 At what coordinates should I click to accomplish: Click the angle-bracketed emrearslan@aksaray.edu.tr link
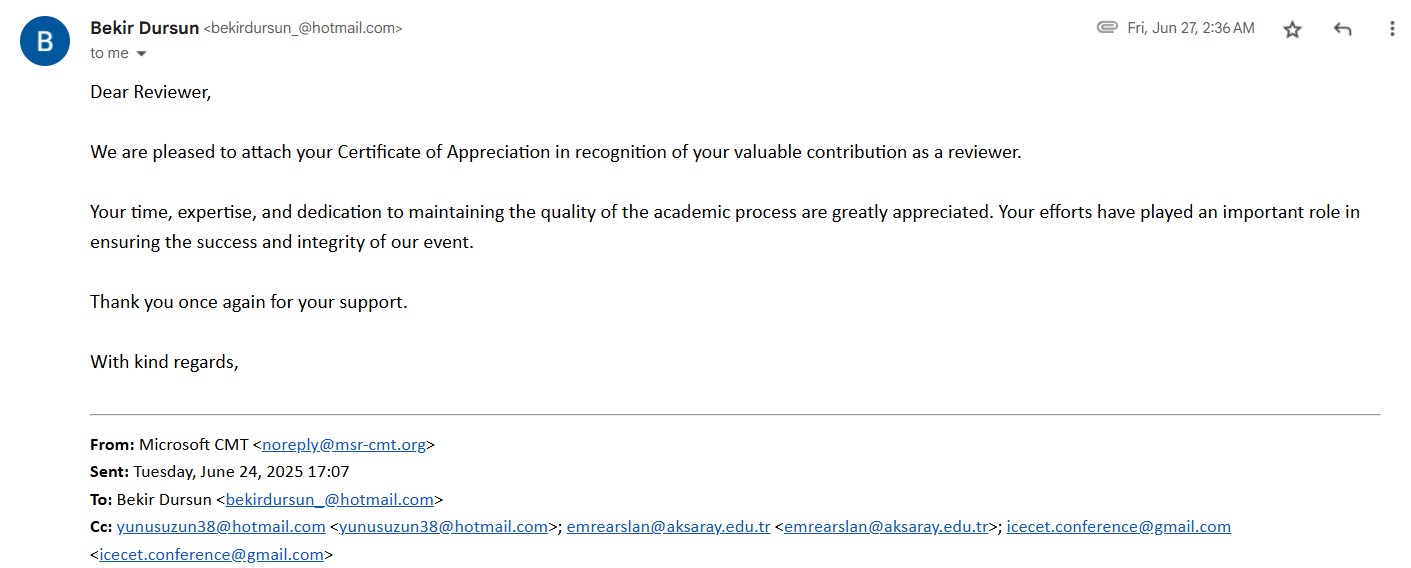(x=885, y=526)
